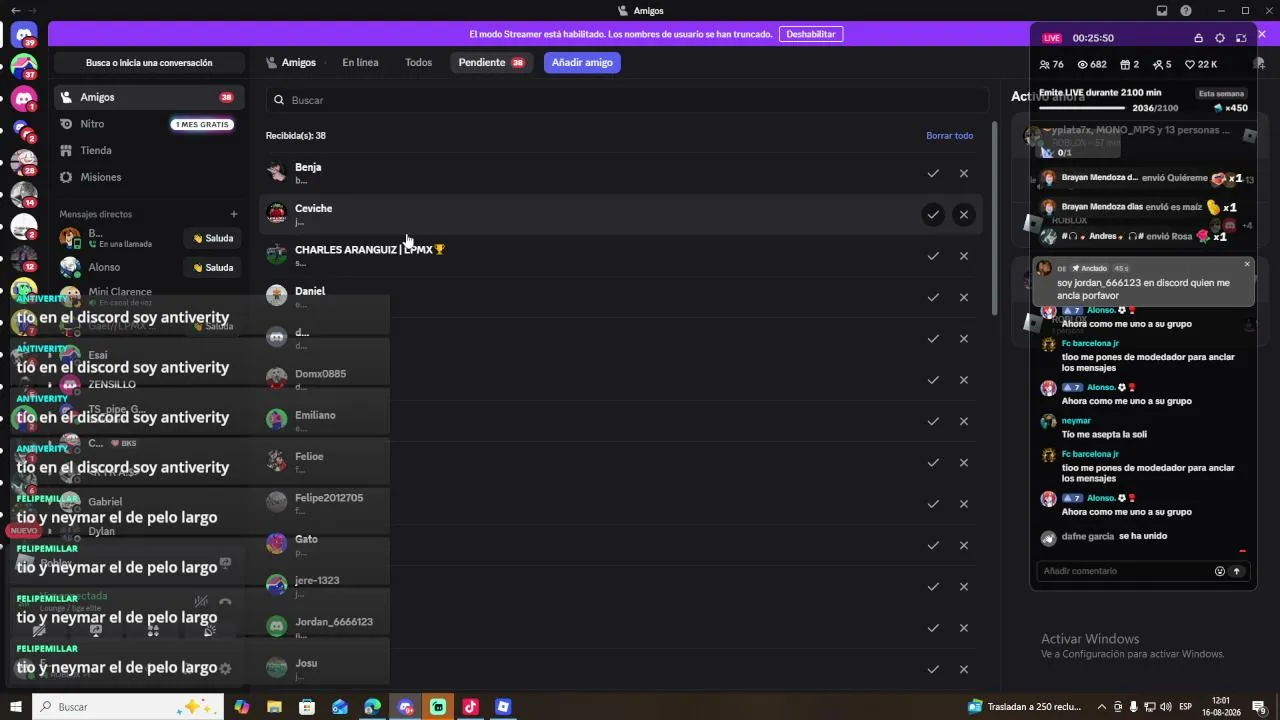The image size is (1280, 720).
Task: Decline Ceviche's friend request
Action: [x=964, y=215]
